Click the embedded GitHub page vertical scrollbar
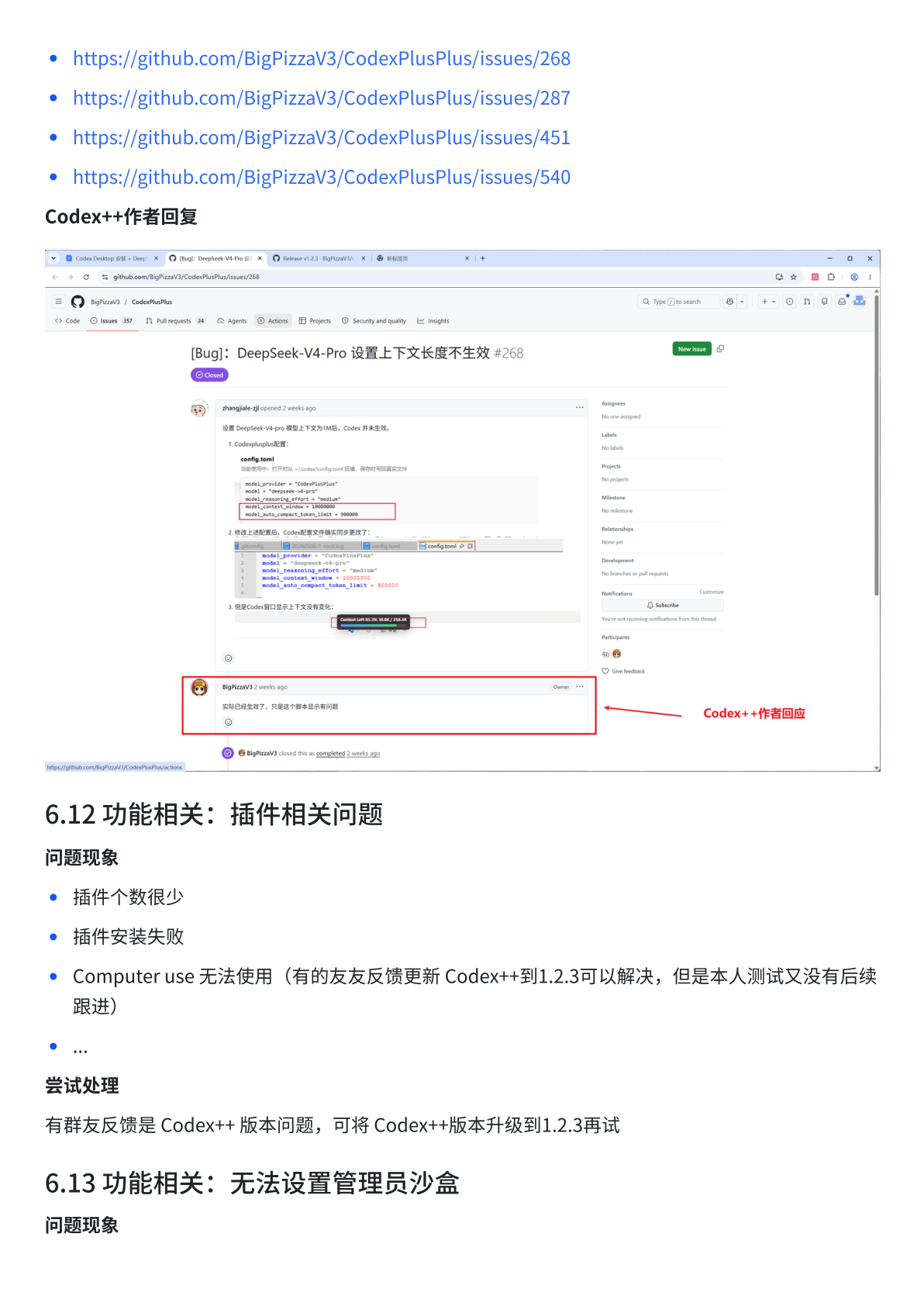Screen dimensions: 924x1306 [877, 446]
